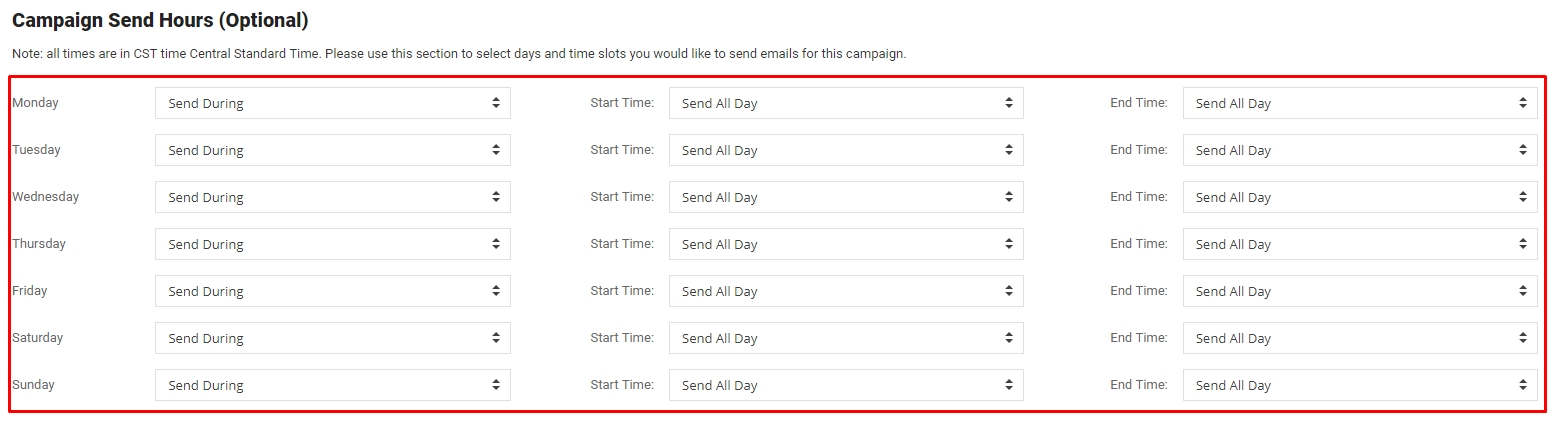Choose Tuesday's End Time dropdown
This screenshot has width=1563, height=432.
1360,150
